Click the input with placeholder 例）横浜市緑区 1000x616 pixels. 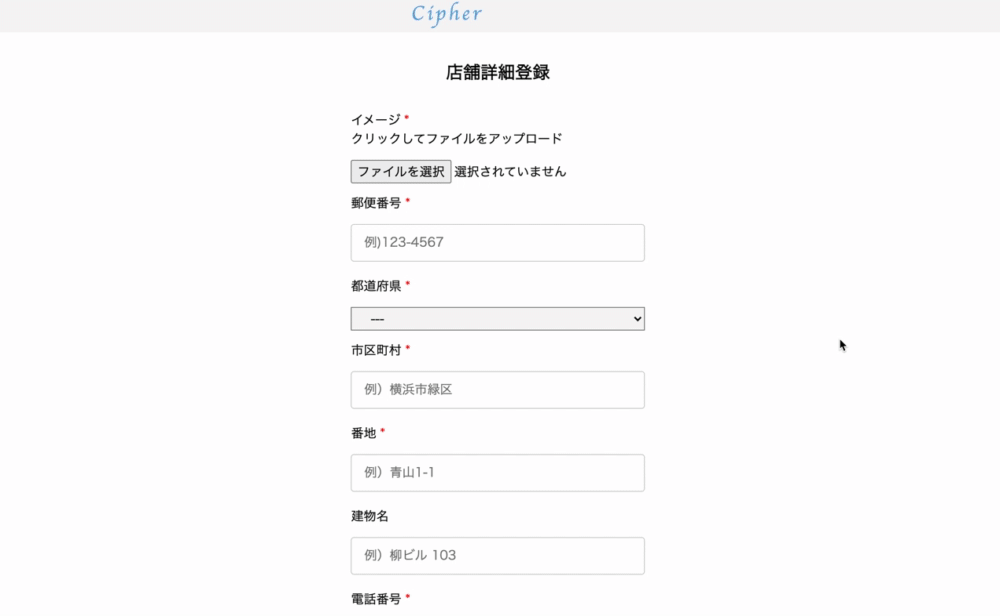coord(497,389)
